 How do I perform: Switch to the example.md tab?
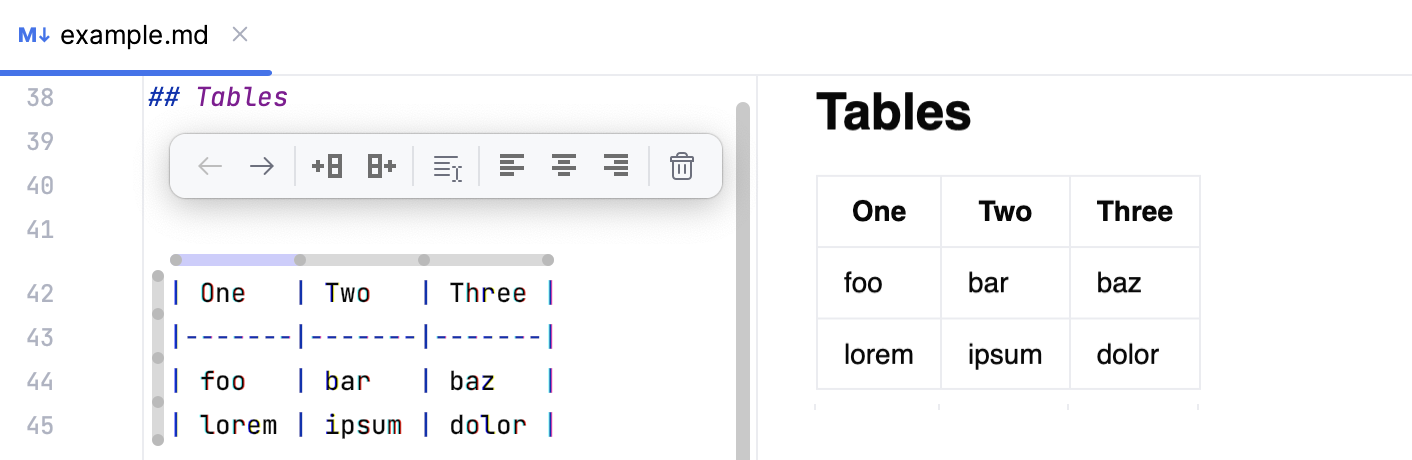pos(134,36)
